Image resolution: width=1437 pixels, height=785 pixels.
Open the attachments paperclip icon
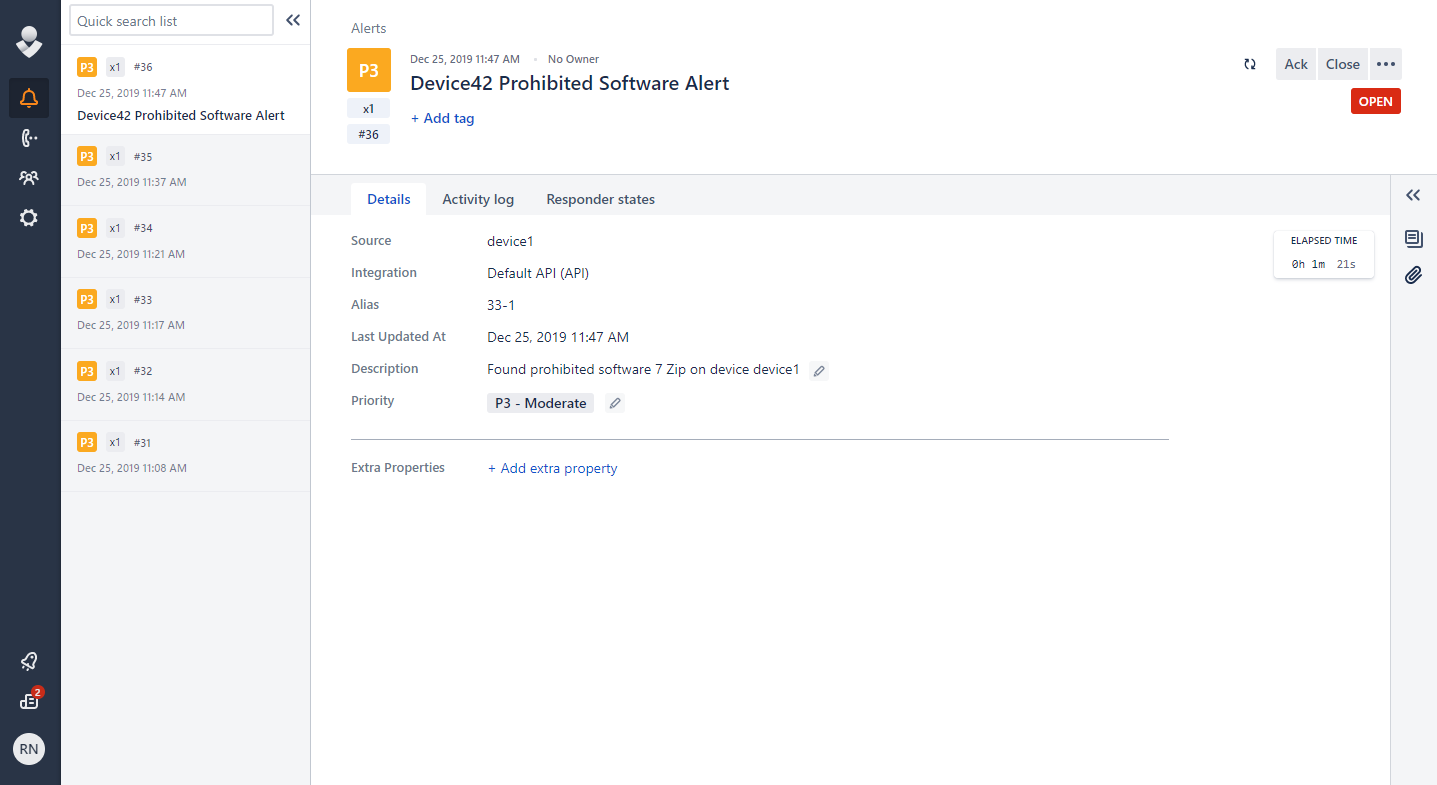coord(1413,275)
